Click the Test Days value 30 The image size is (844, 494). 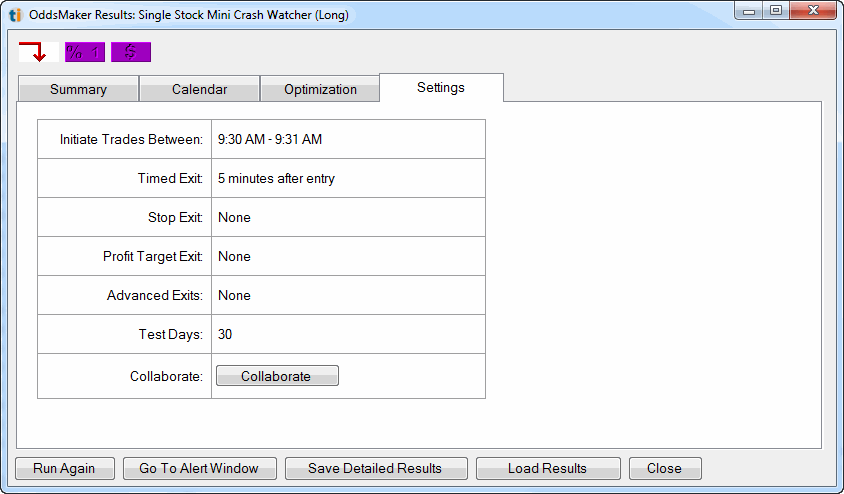click(x=225, y=334)
